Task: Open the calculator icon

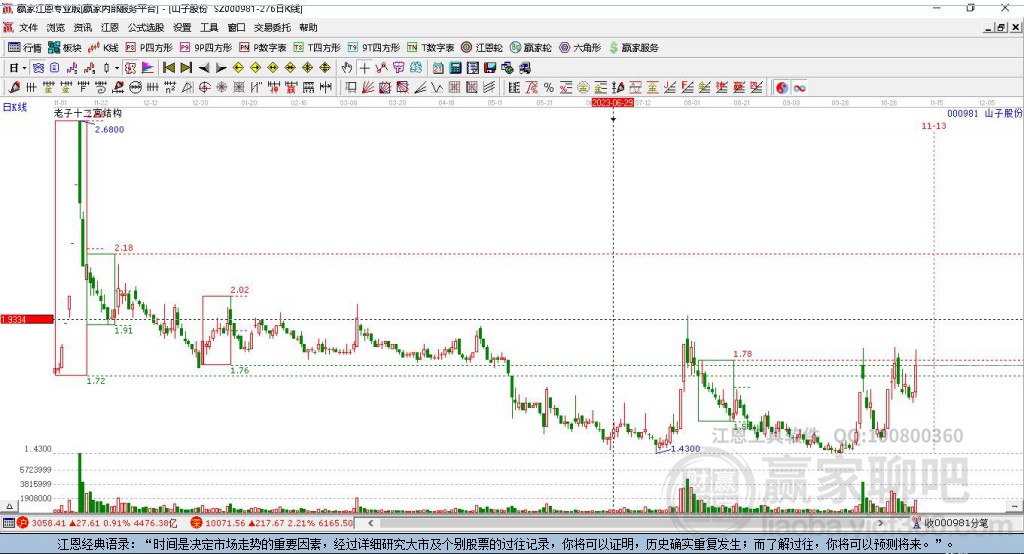Action: coord(455,68)
